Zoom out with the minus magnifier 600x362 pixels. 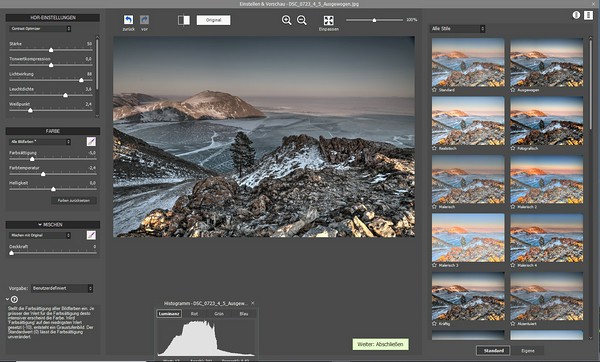pos(302,20)
